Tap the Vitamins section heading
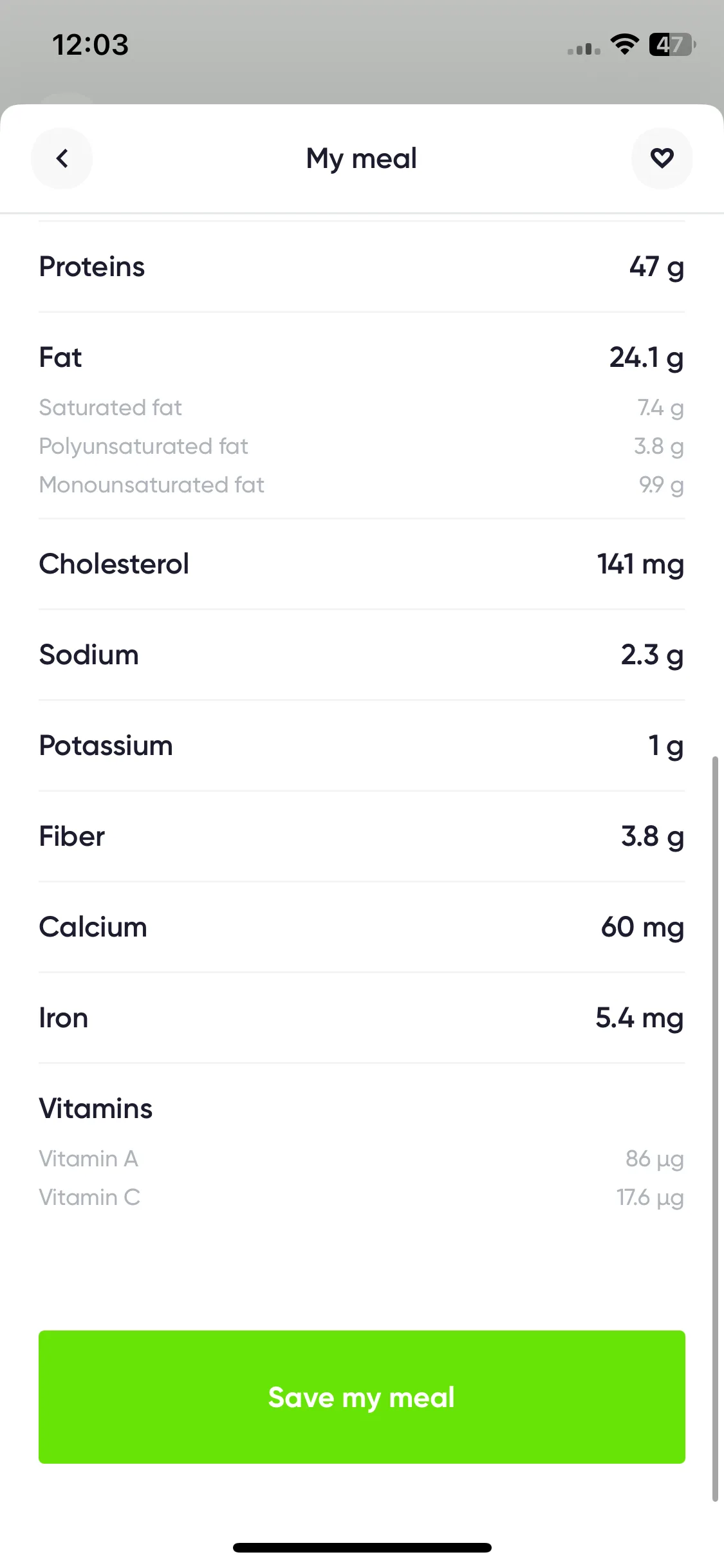Image resolution: width=724 pixels, height=1568 pixels. (96, 1108)
